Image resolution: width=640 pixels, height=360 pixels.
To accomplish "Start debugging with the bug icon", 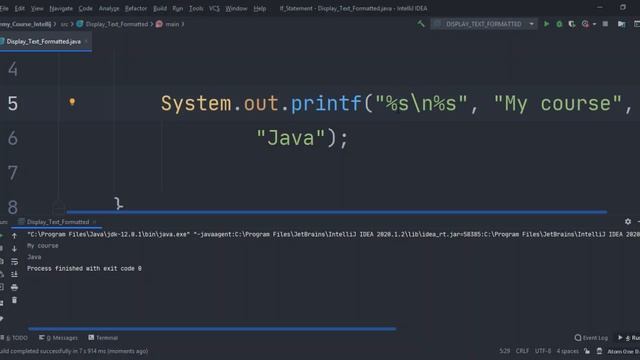I will [x=559, y=24].
